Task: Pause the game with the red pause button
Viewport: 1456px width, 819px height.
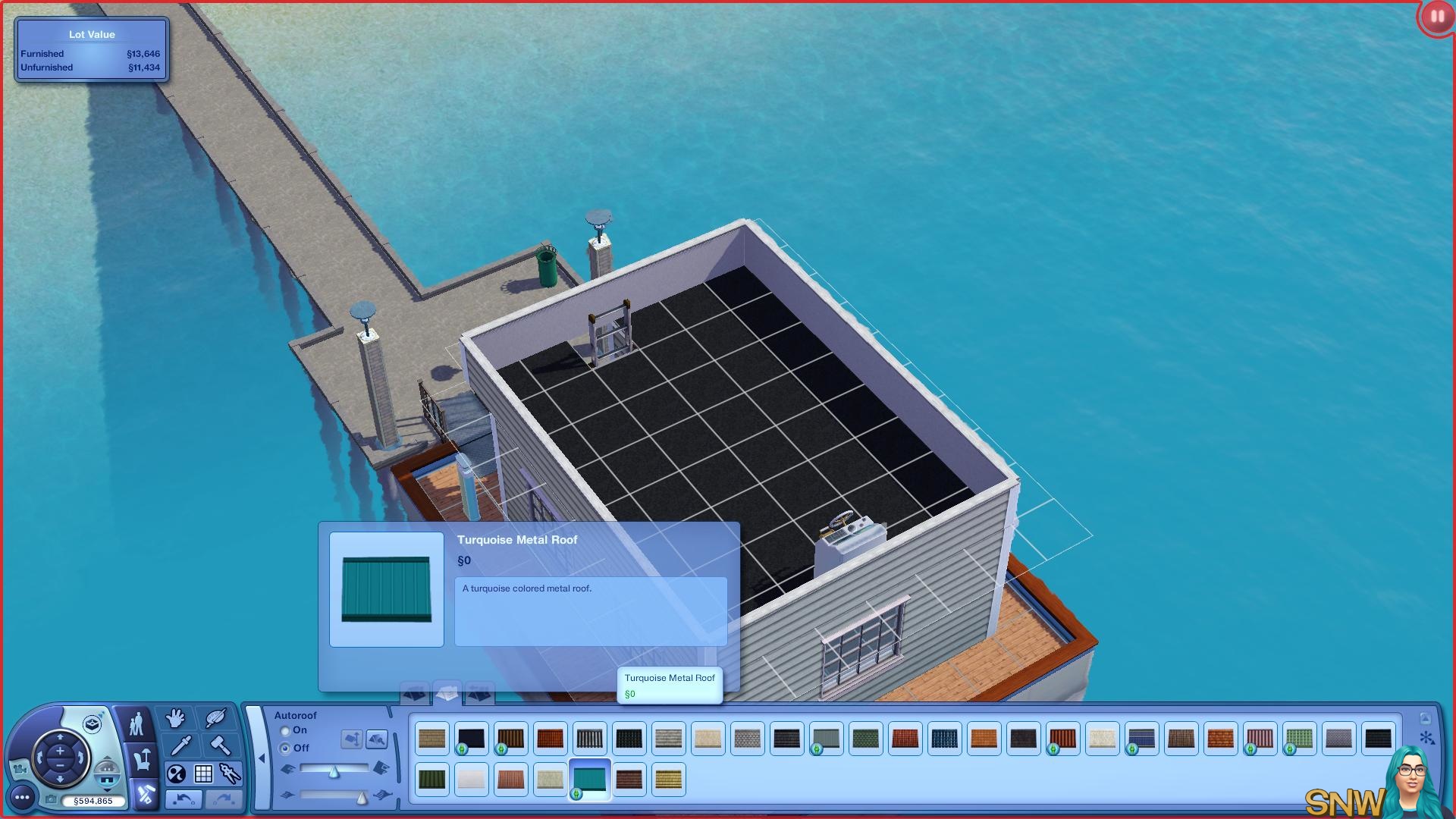Action: (x=1436, y=17)
